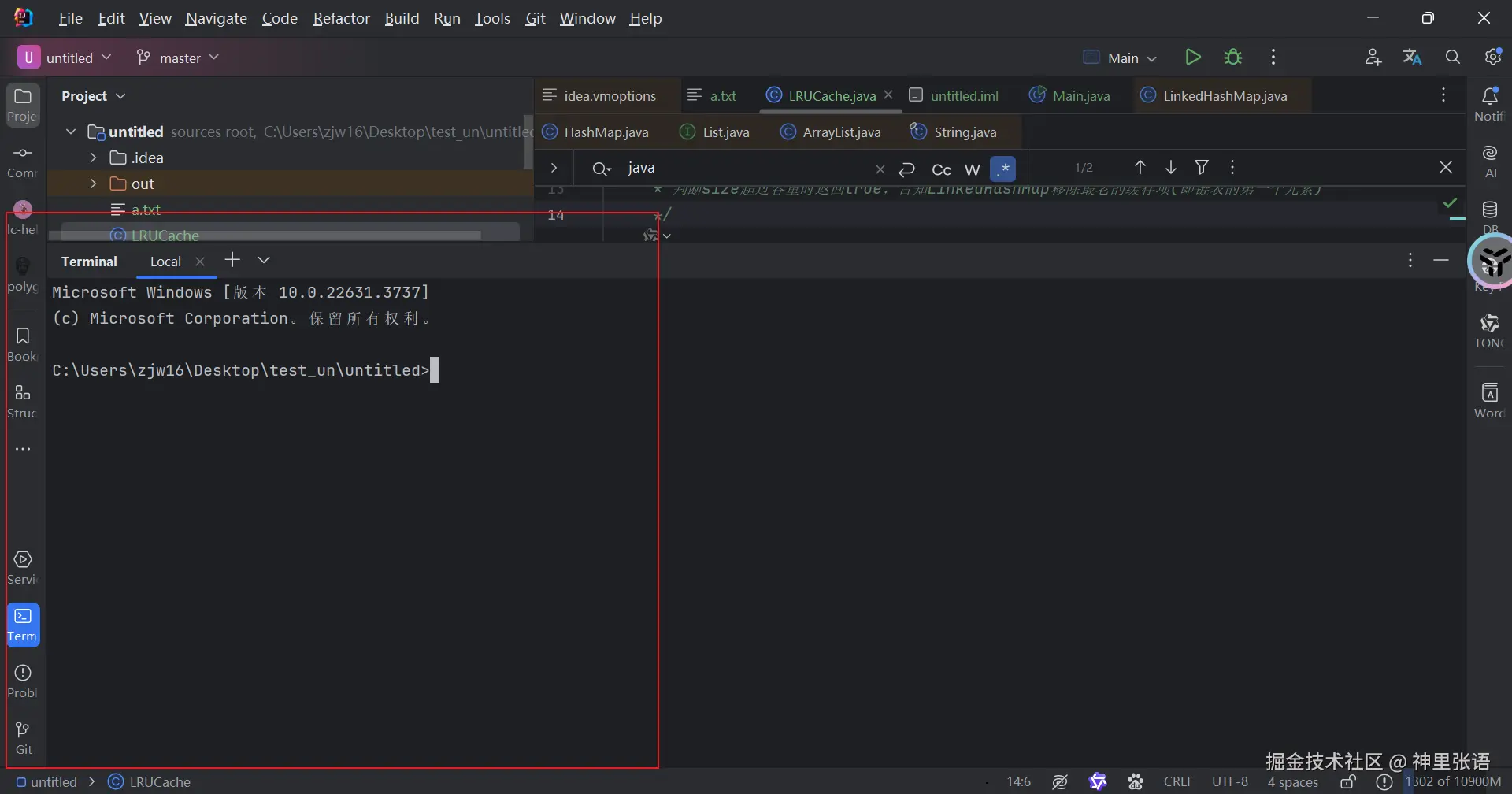Toggle file read-only lock in status bar

1348,781
